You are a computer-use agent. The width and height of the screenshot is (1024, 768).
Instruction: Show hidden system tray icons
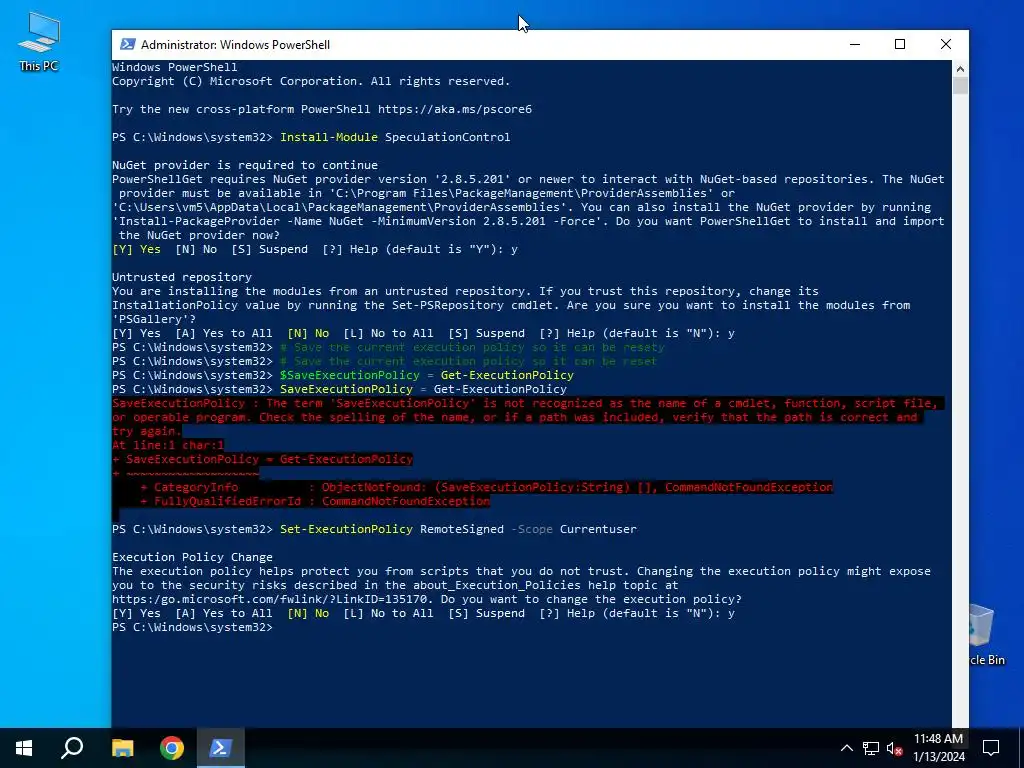(x=846, y=748)
